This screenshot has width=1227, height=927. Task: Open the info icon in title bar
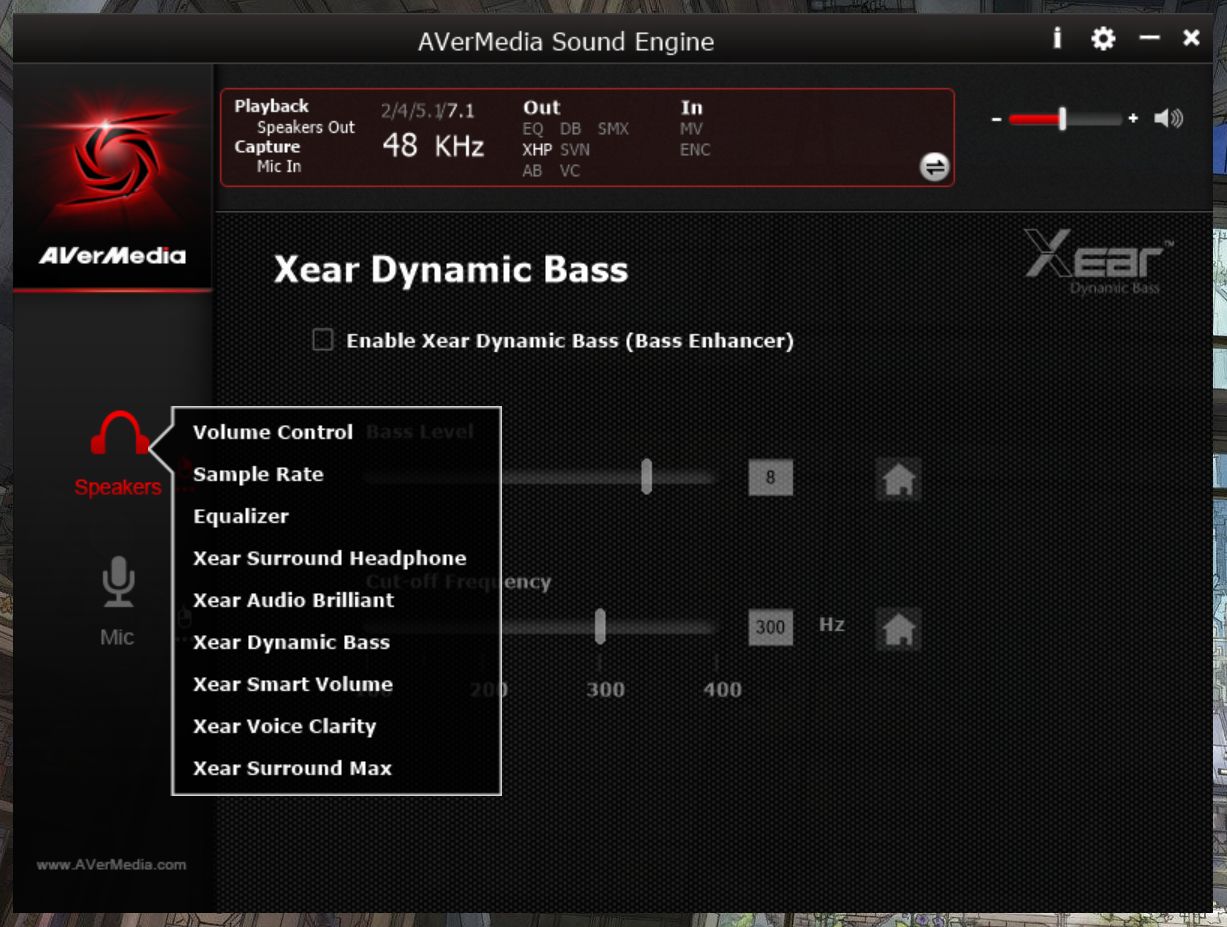1057,39
